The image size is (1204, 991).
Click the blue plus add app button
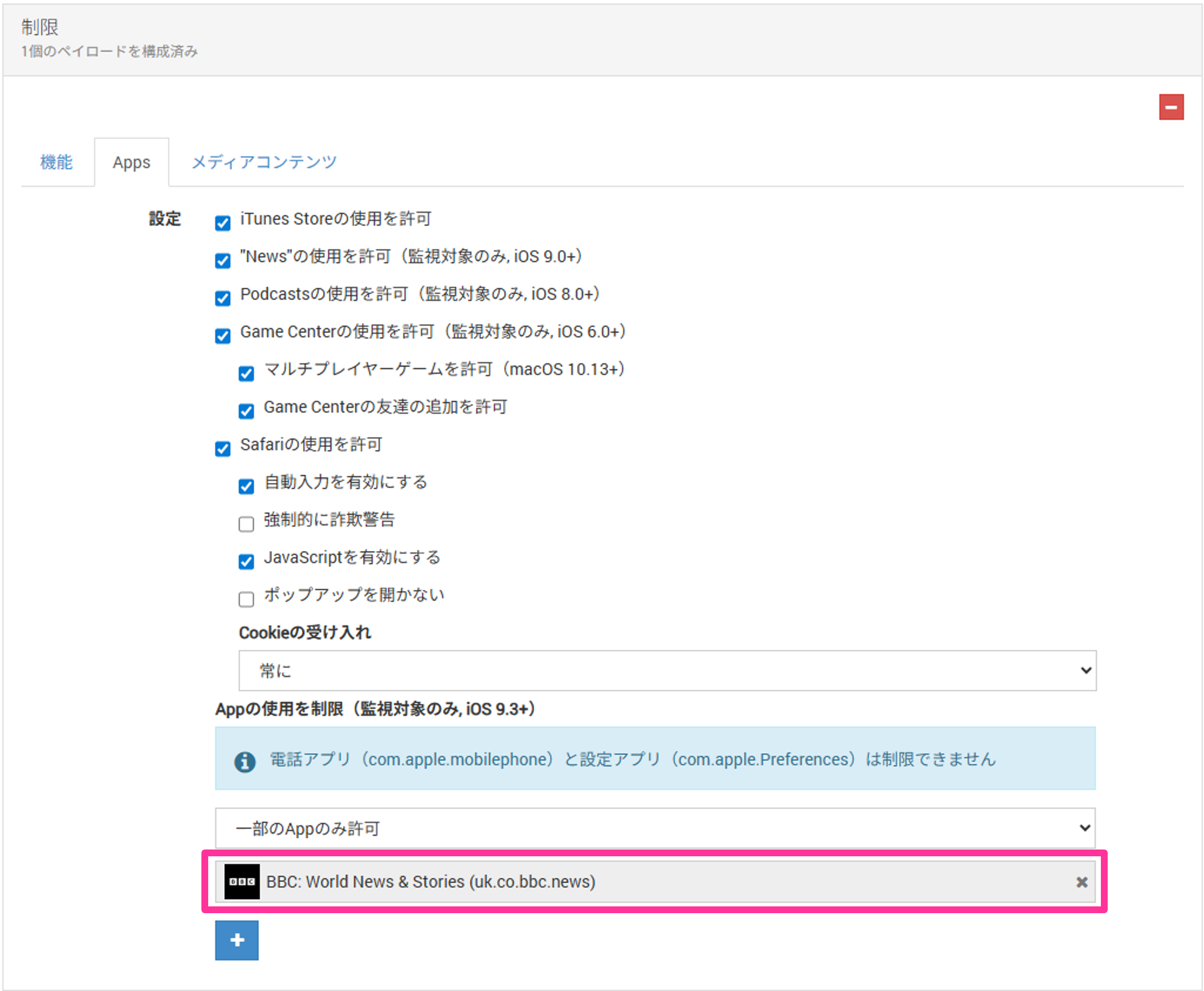(x=236, y=939)
